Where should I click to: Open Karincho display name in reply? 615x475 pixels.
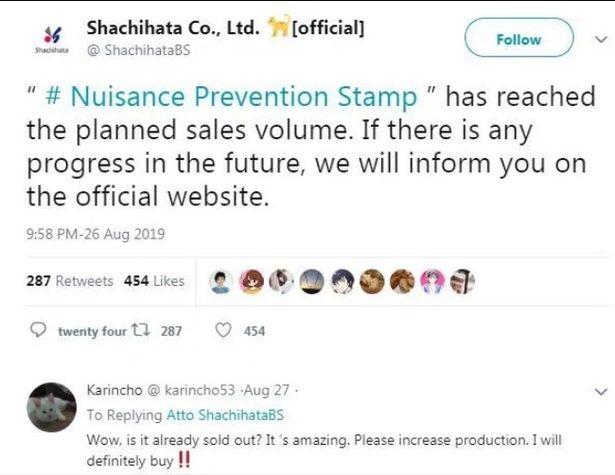114,390
